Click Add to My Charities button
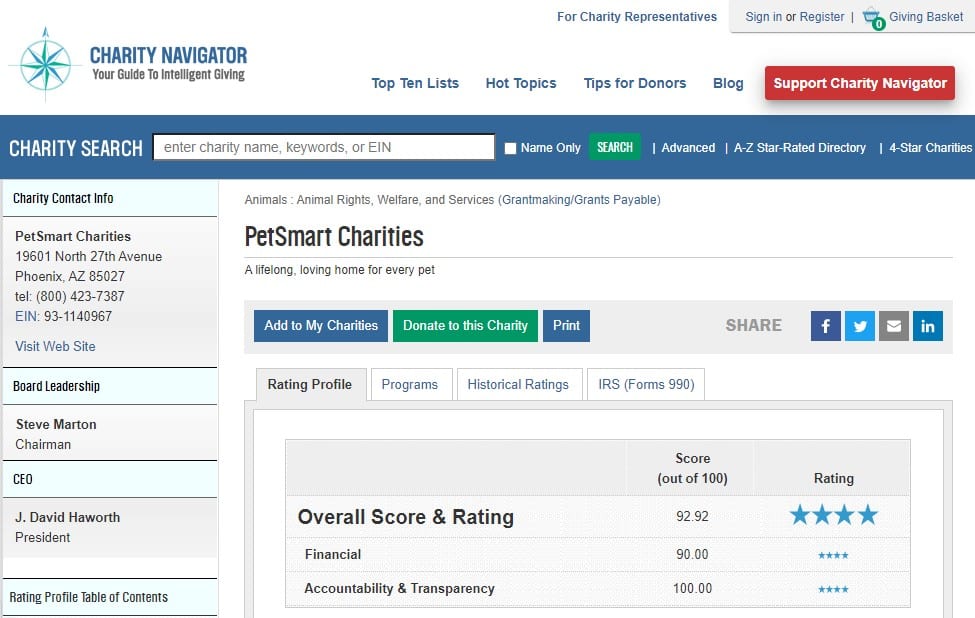The height and width of the screenshot is (618, 975). 321,326
